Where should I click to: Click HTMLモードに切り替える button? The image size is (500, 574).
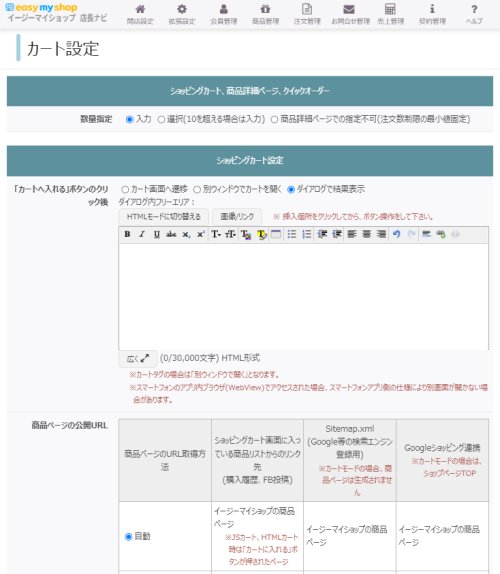tap(164, 217)
